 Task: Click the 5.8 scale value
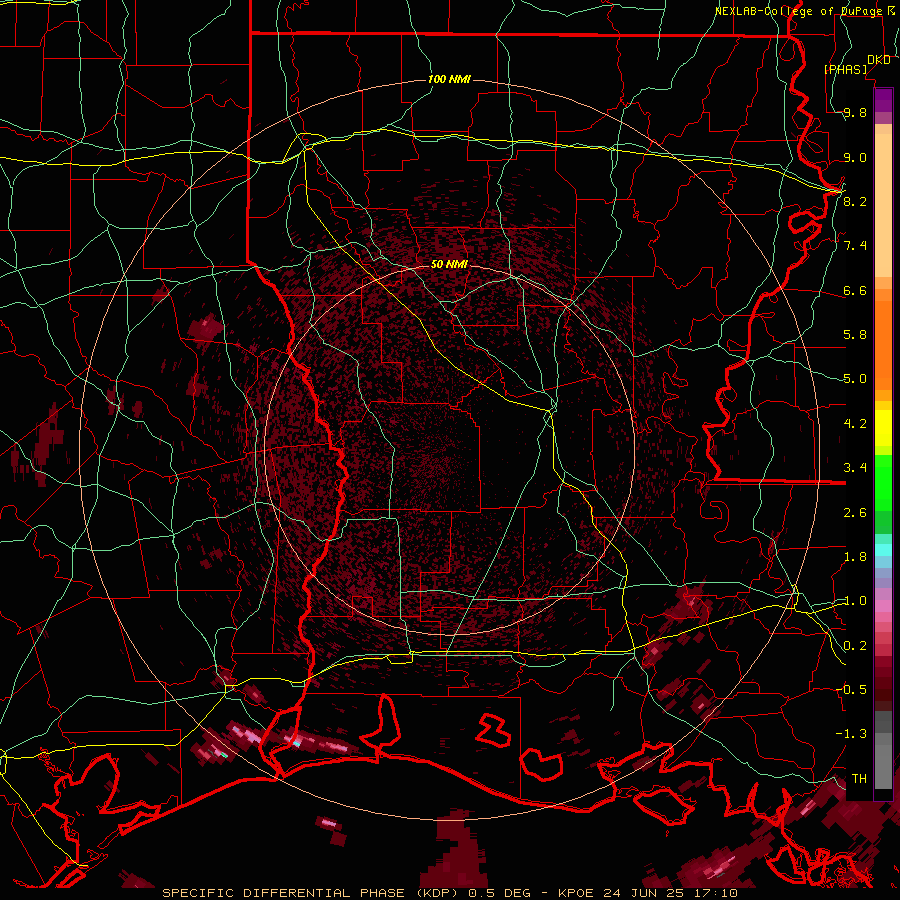855,335
